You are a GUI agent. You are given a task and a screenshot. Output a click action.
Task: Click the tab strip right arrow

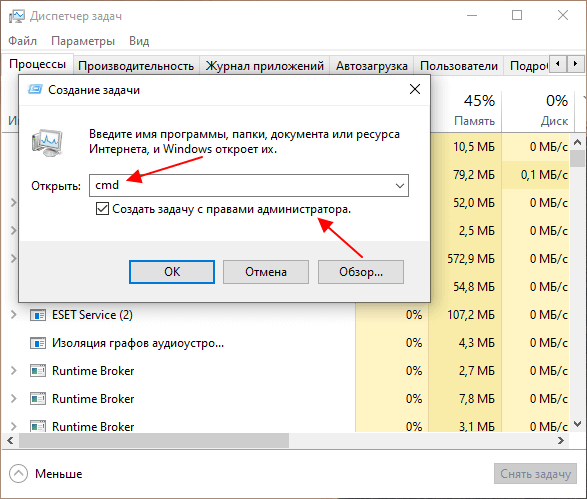point(575,64)
